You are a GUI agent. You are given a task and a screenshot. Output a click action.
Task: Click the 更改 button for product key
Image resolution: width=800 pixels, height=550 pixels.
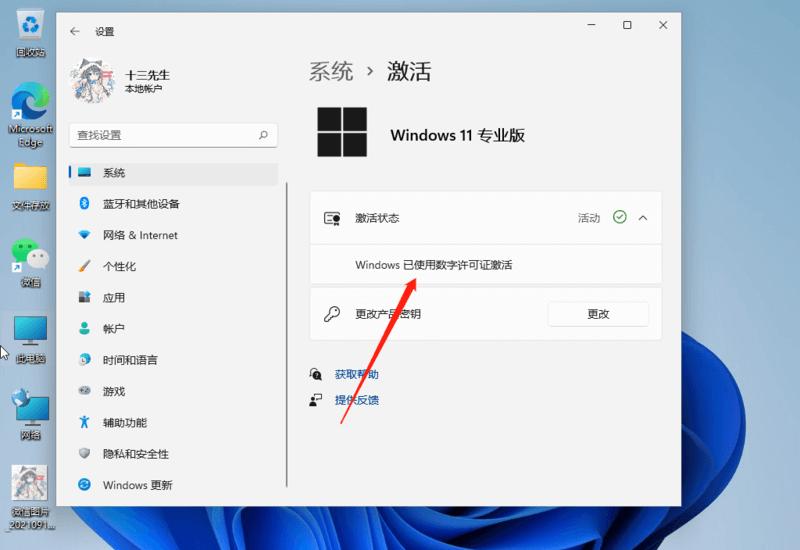tap(598, 314)
